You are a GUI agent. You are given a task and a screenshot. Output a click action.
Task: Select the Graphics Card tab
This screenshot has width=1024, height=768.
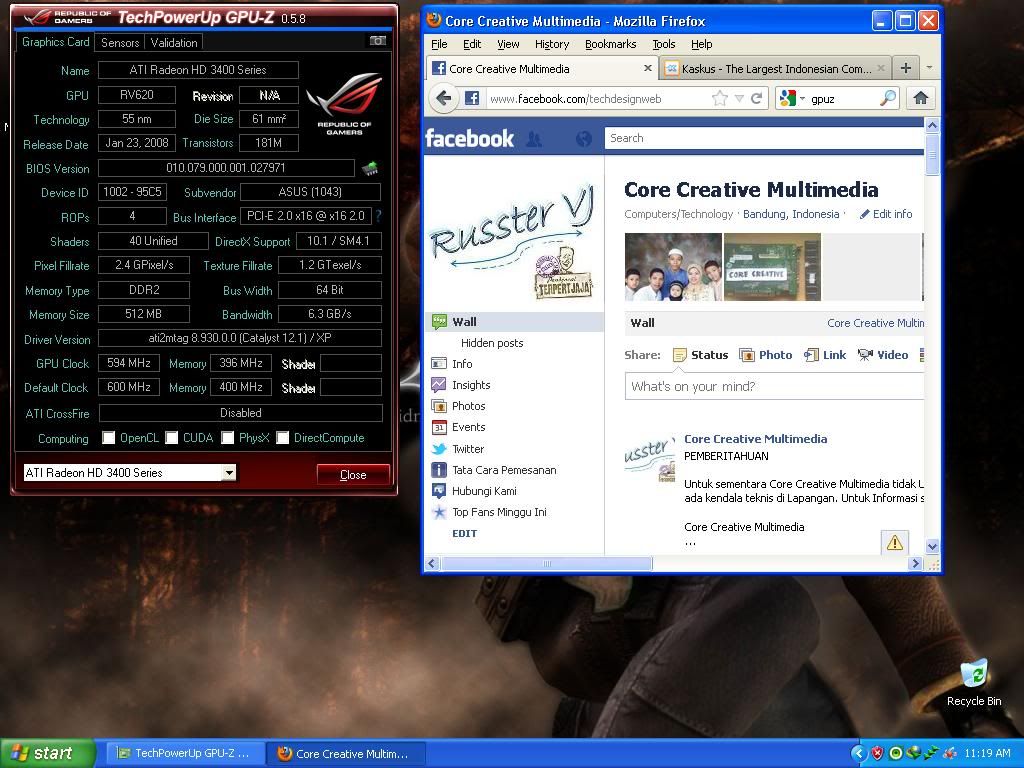56,42
